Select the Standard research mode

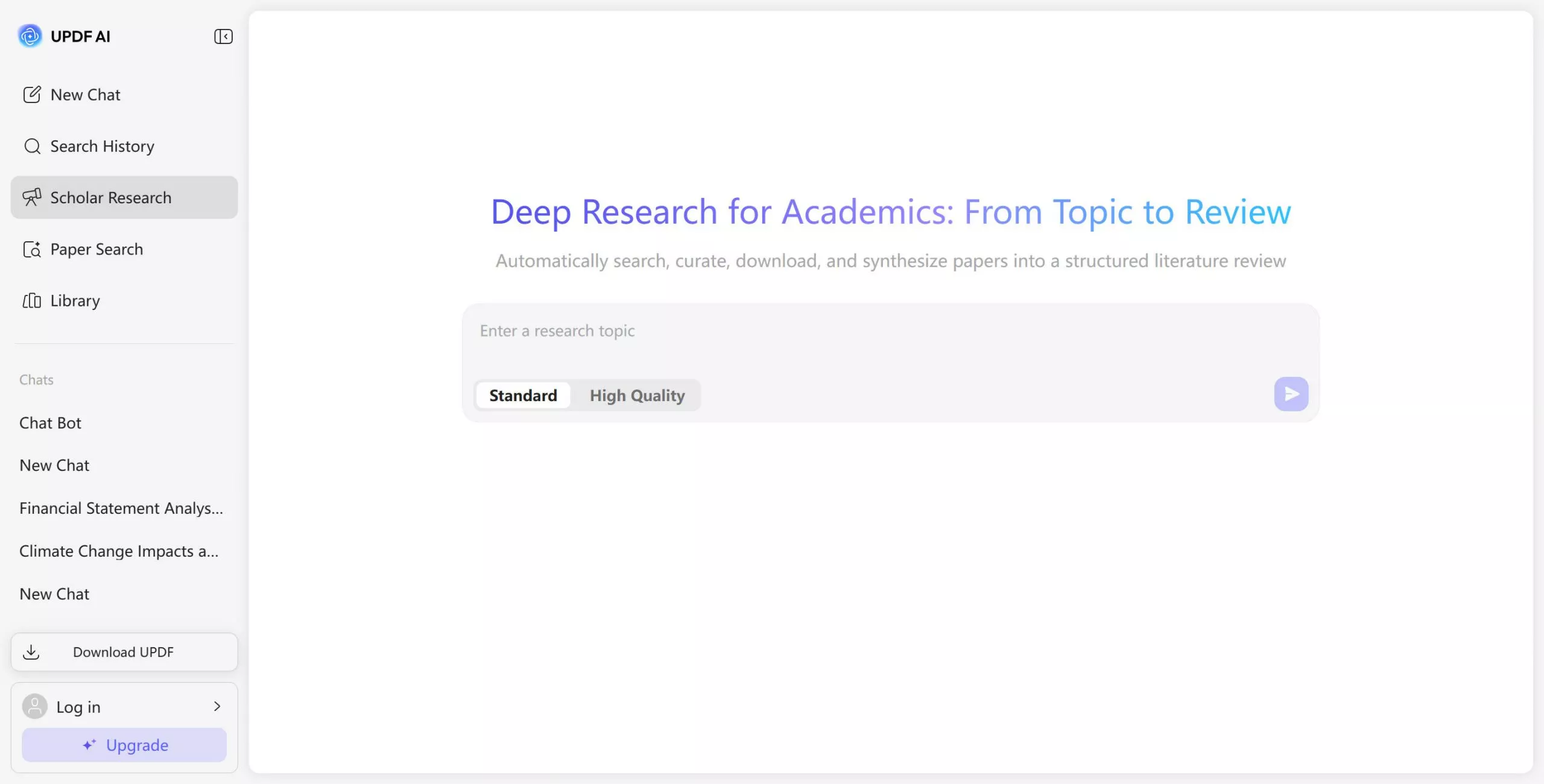point(523,396)
